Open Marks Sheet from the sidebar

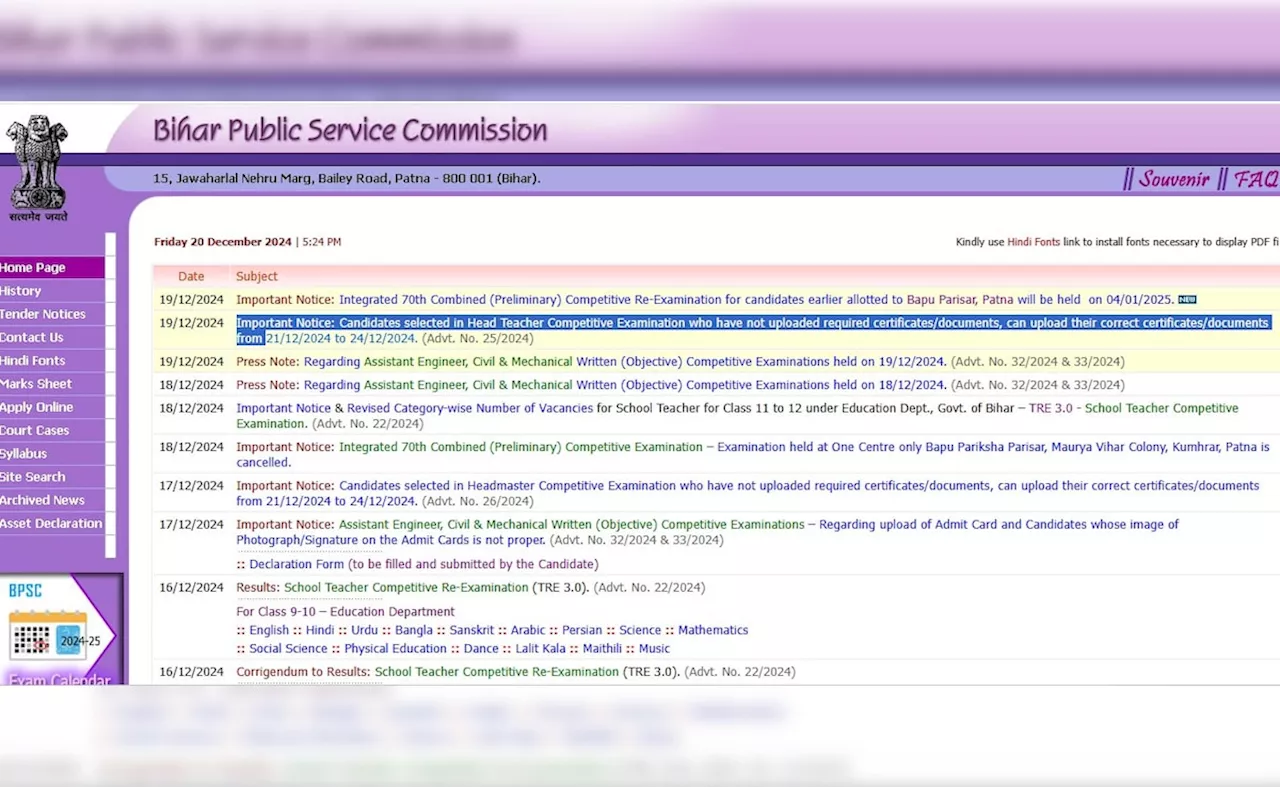[52, 384]
